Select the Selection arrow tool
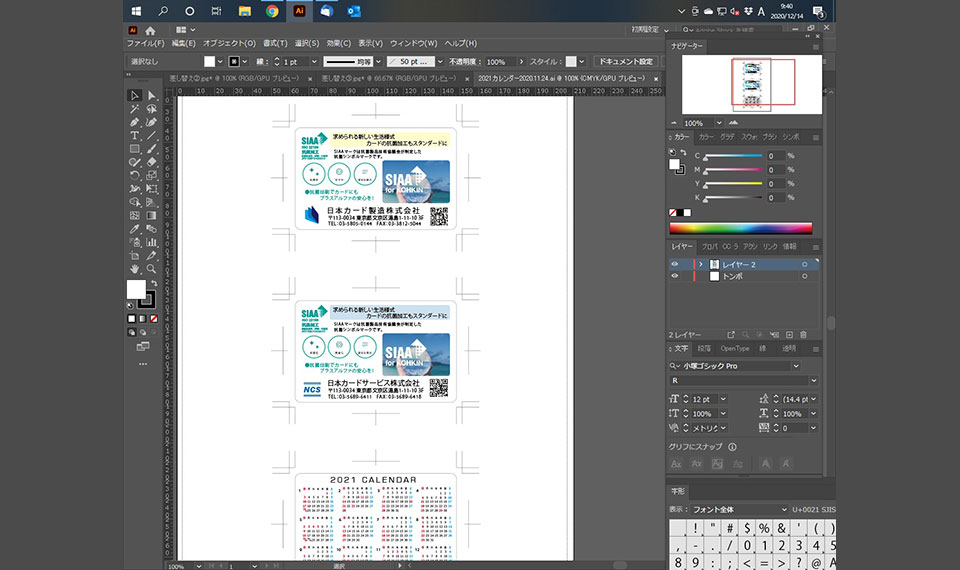The height and width of the screenshot is (570, 960). pyautogui.click(x=134, y=95)
